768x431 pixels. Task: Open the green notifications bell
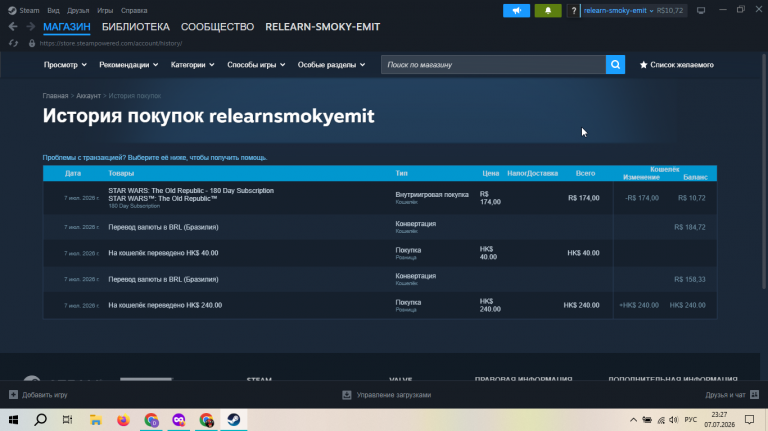tap(548, 10)
